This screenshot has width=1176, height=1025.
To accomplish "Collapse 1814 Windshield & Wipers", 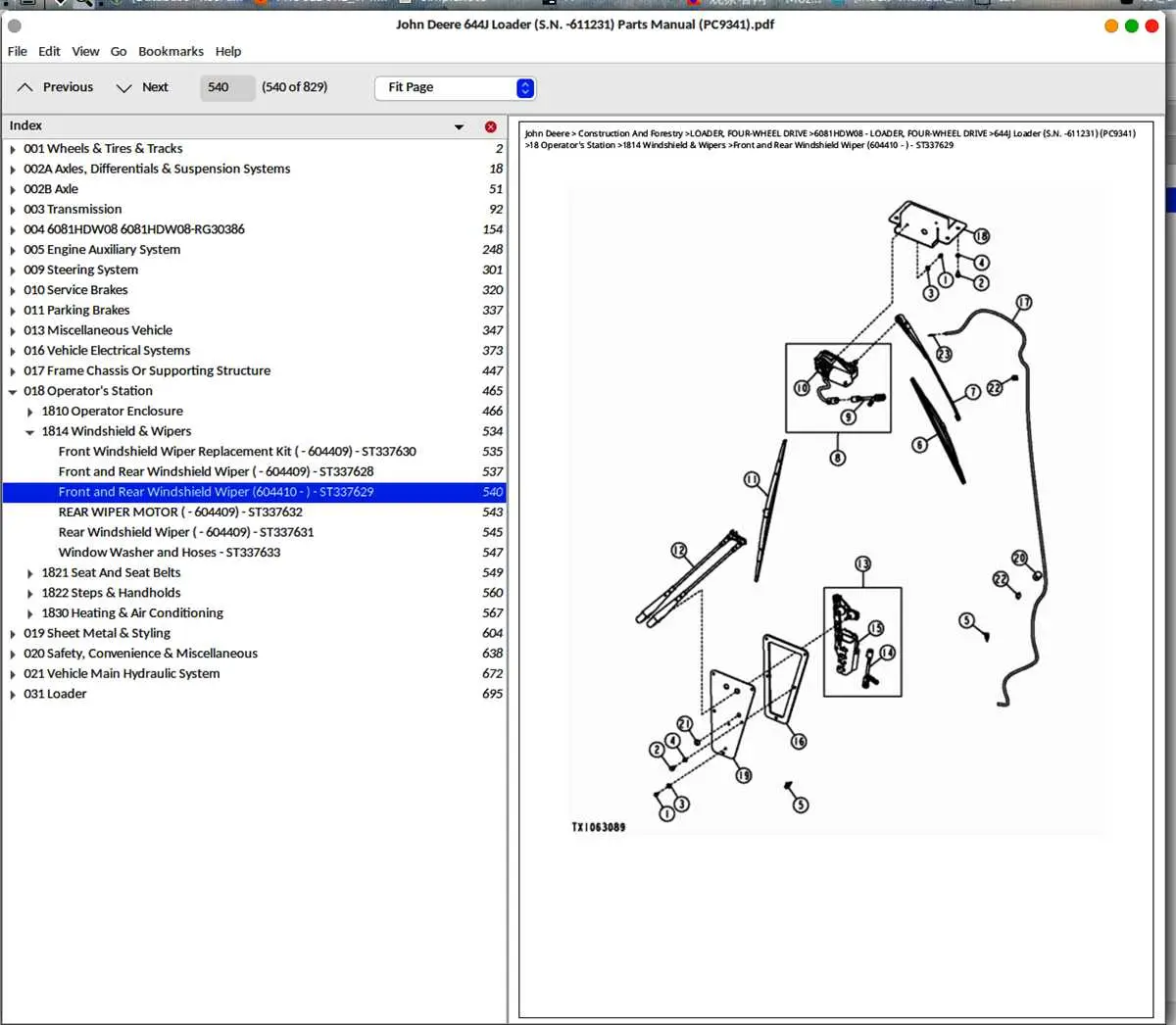I will (x=30, y=432).
